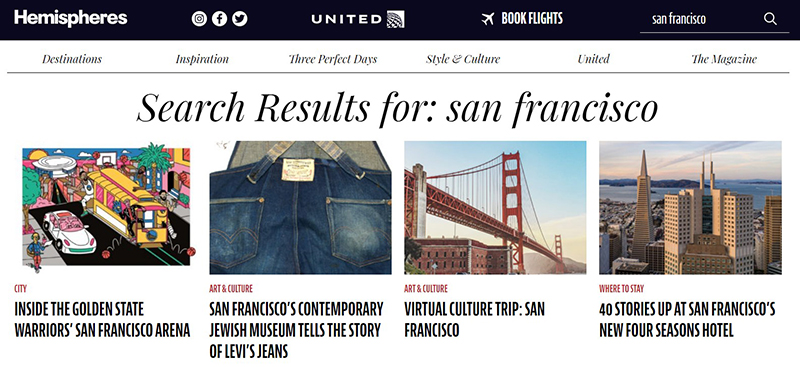This screenshot has width=800, height=367.
Task: Open the Inspiration menu
Action: [x=202, y=59]
